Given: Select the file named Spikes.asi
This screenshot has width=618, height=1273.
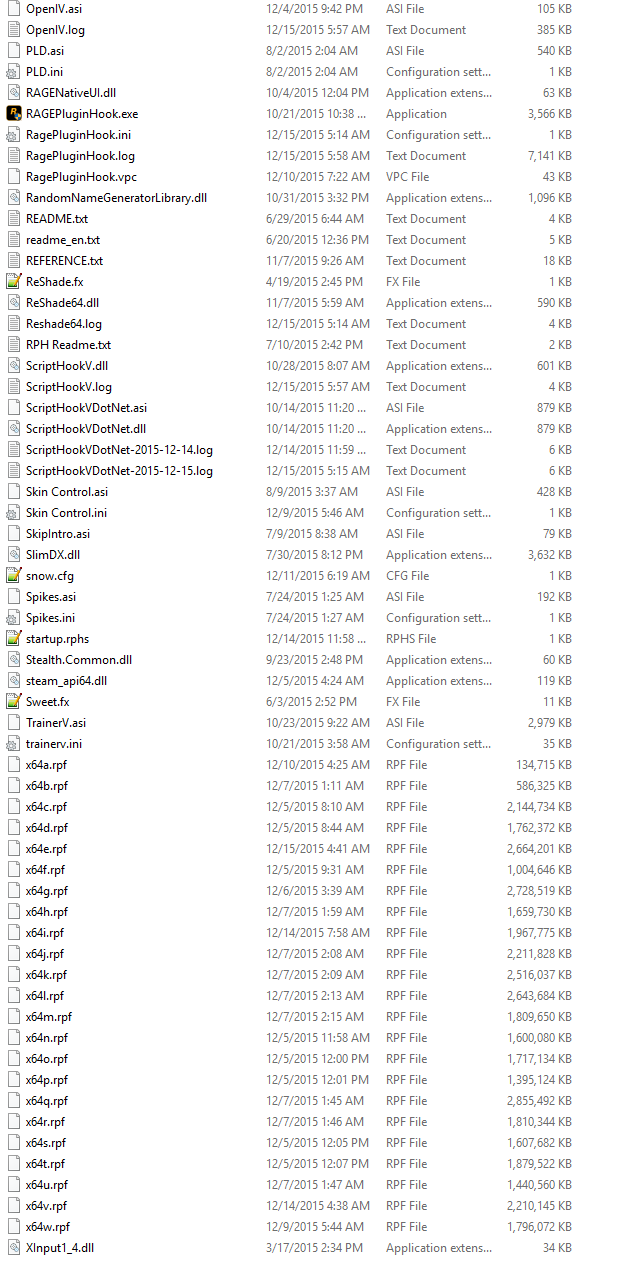Looking at the screenshot, I should (51, 597).
